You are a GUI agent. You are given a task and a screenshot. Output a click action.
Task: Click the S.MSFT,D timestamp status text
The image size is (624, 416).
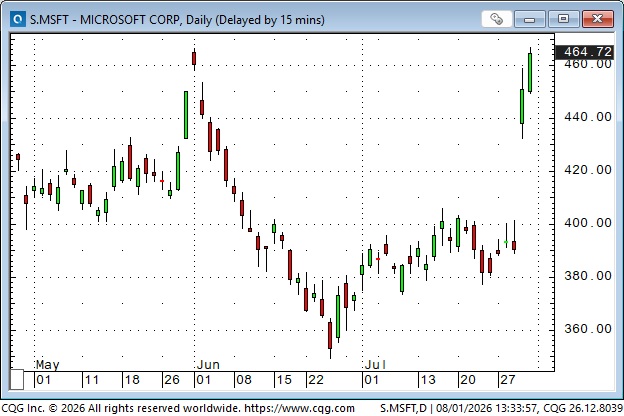point(501,408)
